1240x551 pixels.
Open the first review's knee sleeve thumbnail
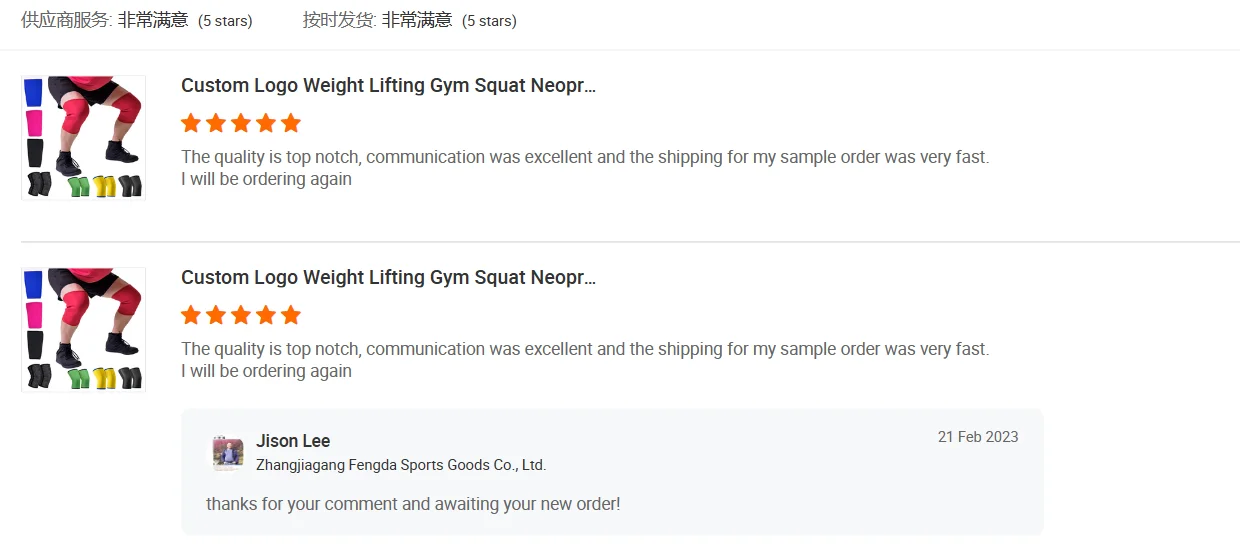(x=83, y=137)
